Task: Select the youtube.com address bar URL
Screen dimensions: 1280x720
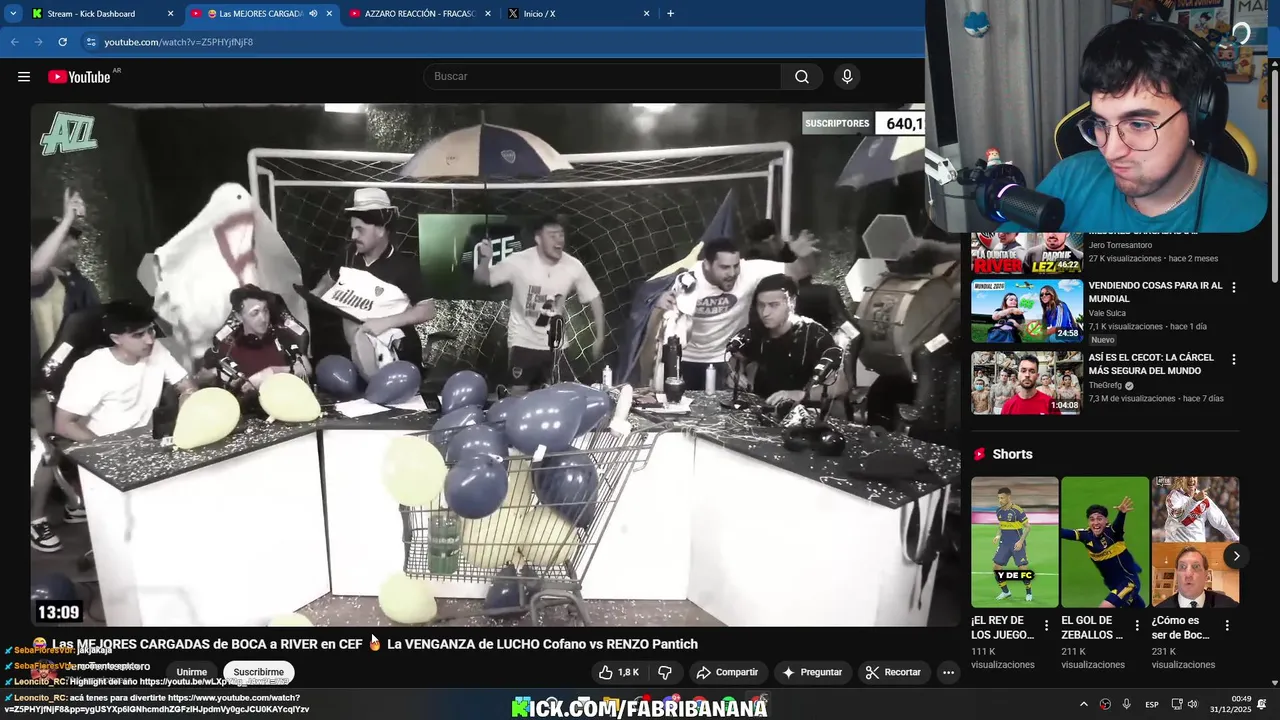Action: tap(178, 42)
